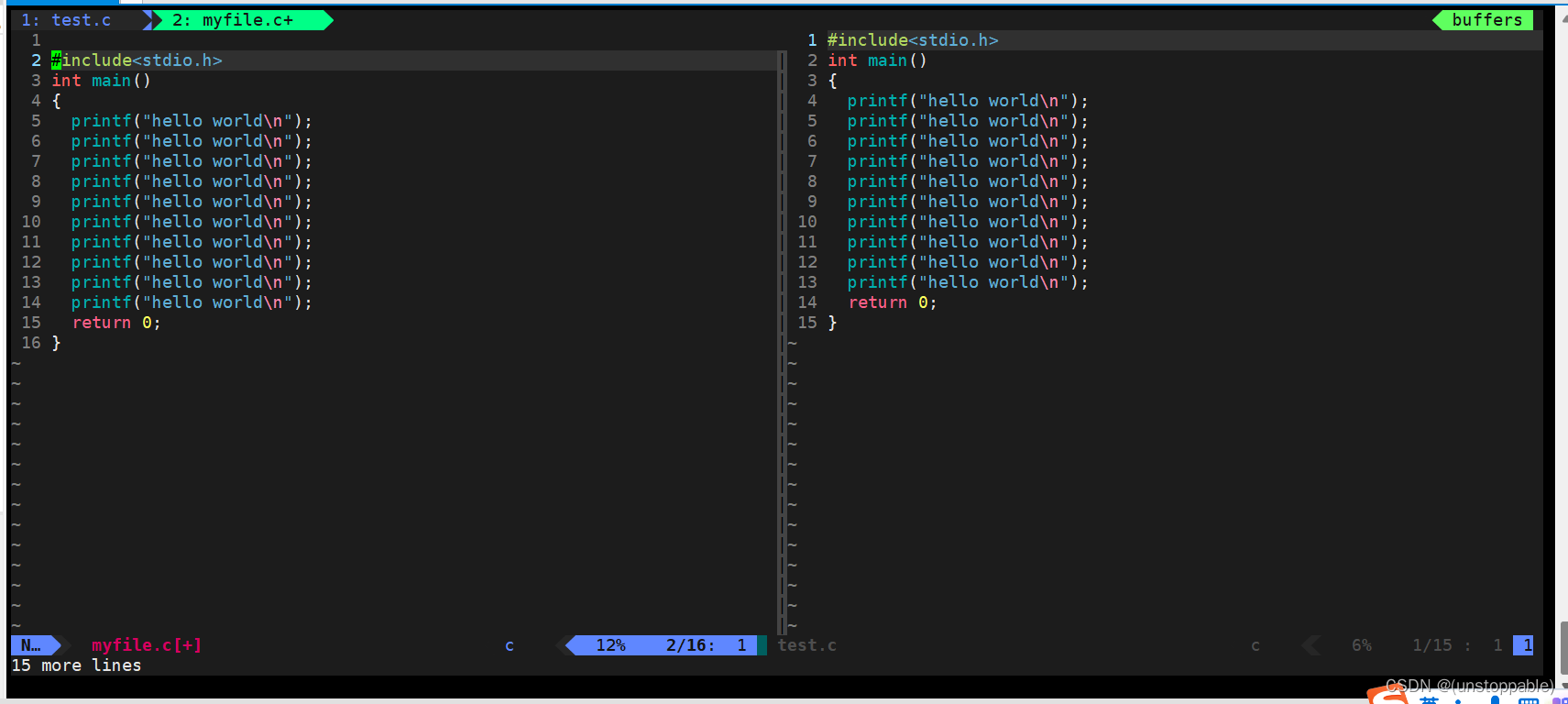
Task: Click 'int main()' in right pane
Action: (x=877, y=60)
